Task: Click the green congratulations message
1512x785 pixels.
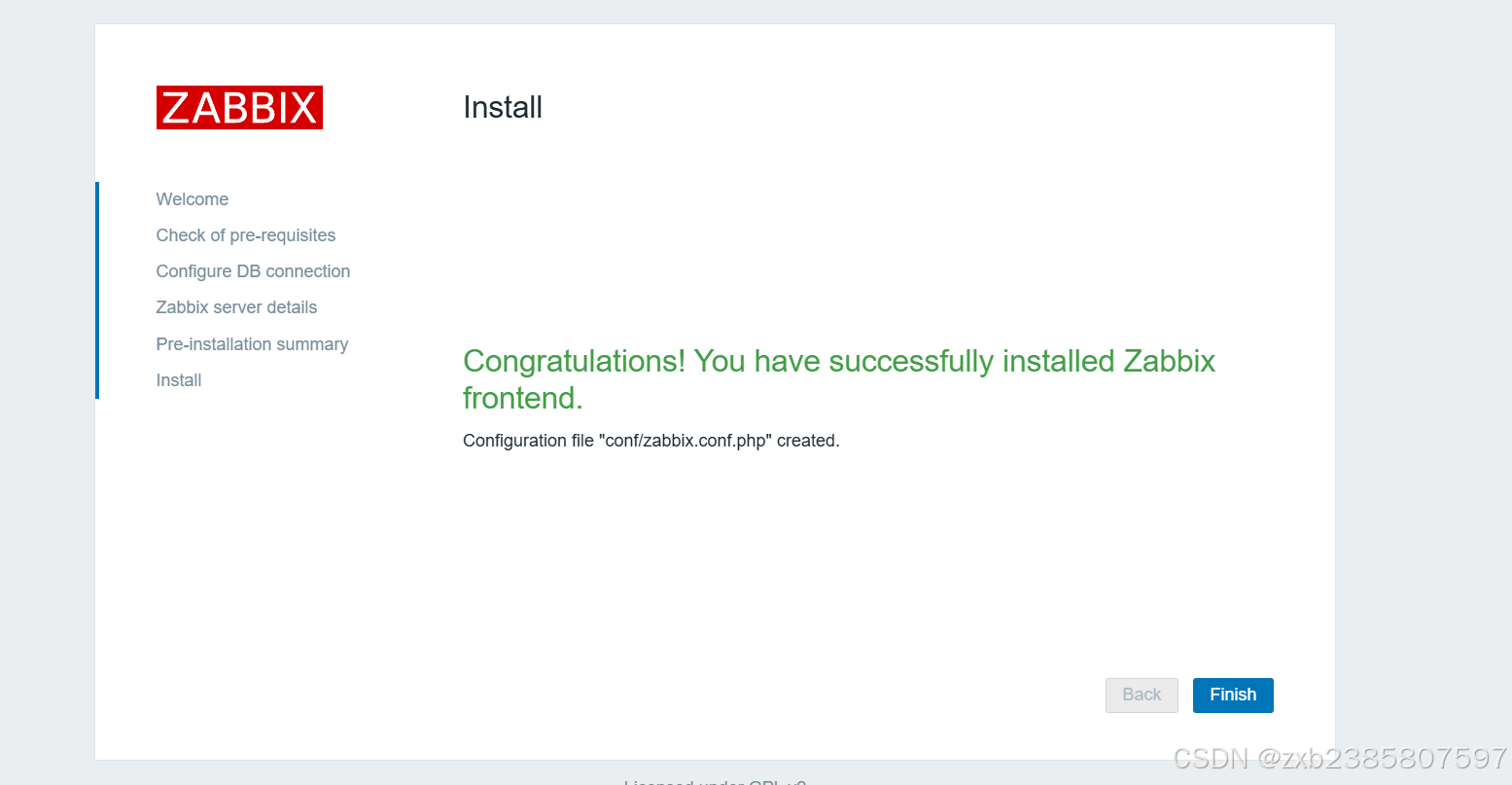Action: click(x=838, y=378)
